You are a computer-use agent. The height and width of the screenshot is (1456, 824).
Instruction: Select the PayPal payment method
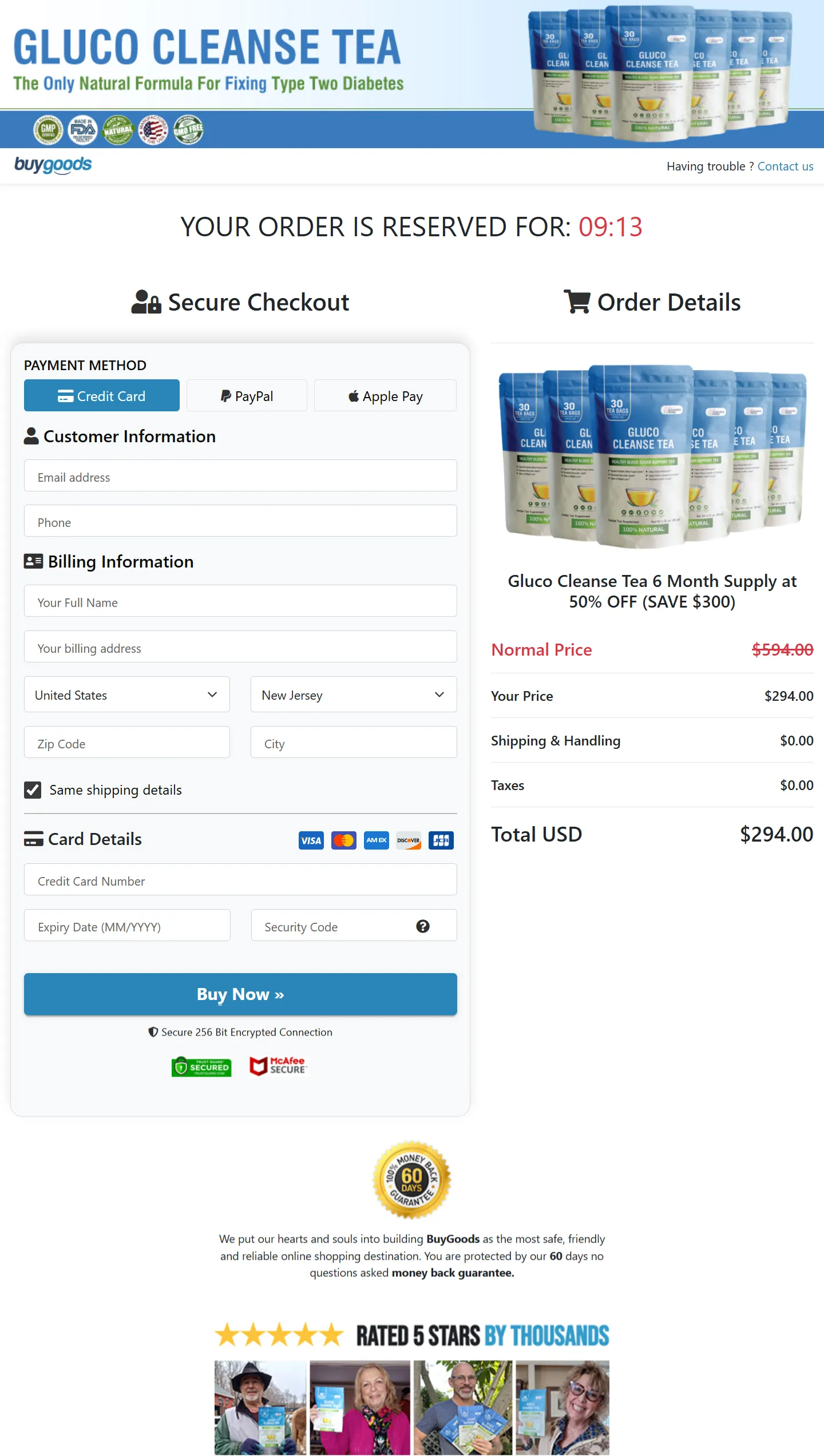tap(247, 395)
